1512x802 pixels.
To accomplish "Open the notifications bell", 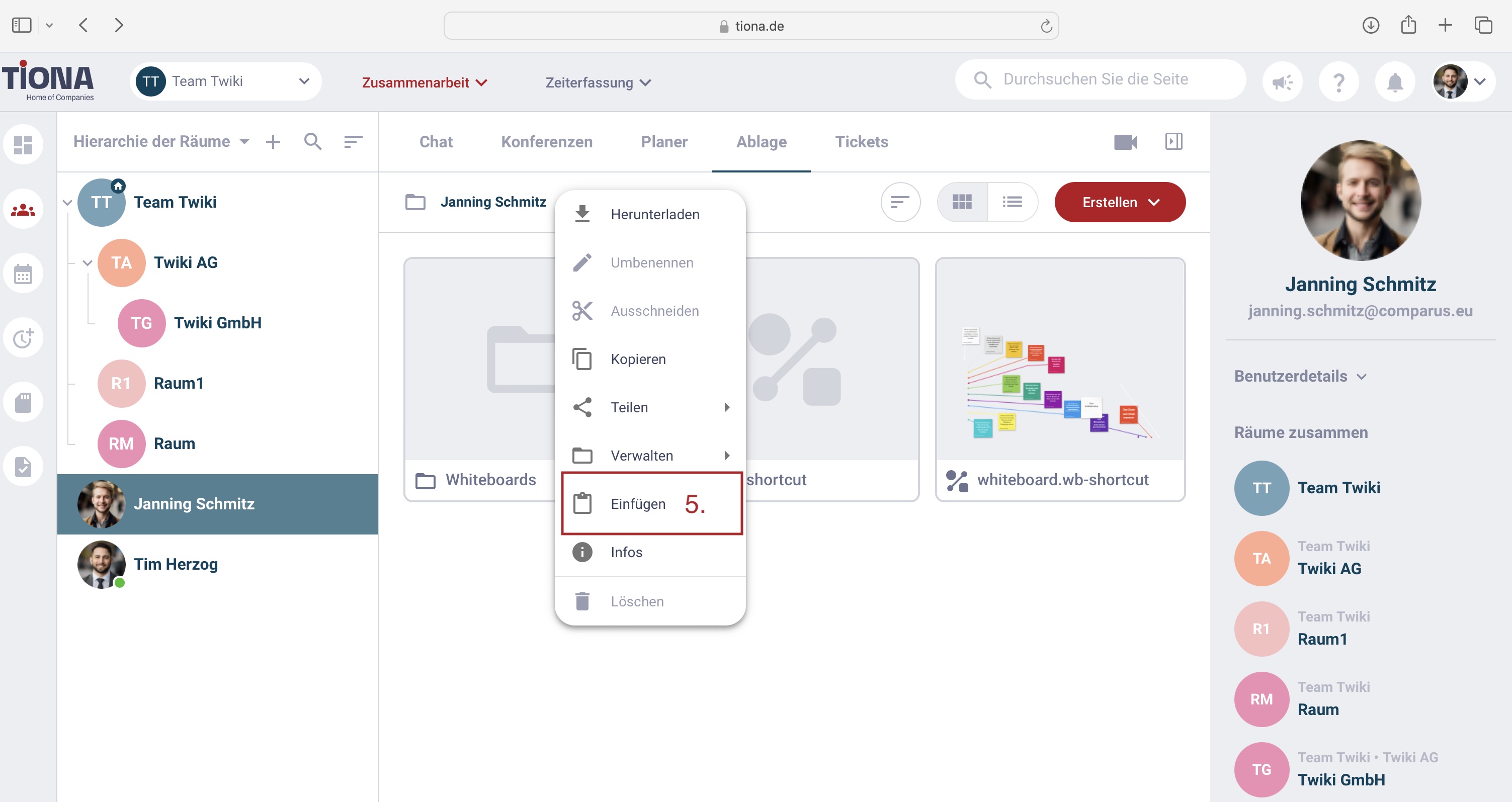I will (1395, 81).
